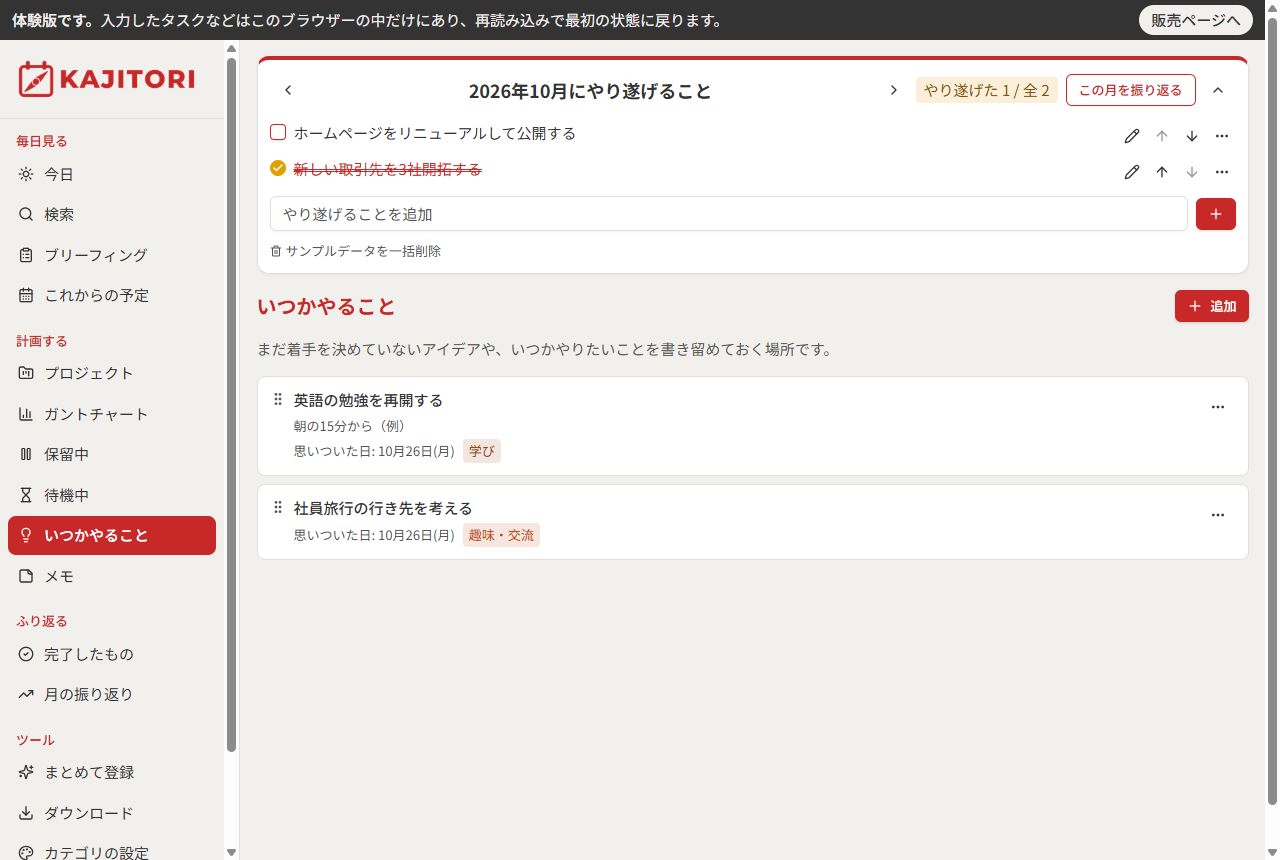Open more menu for 社員旅行の行き先を考える card
Image resolution: width=1280 pixels, height=860 pixels.
click(x=1218, y=515)
